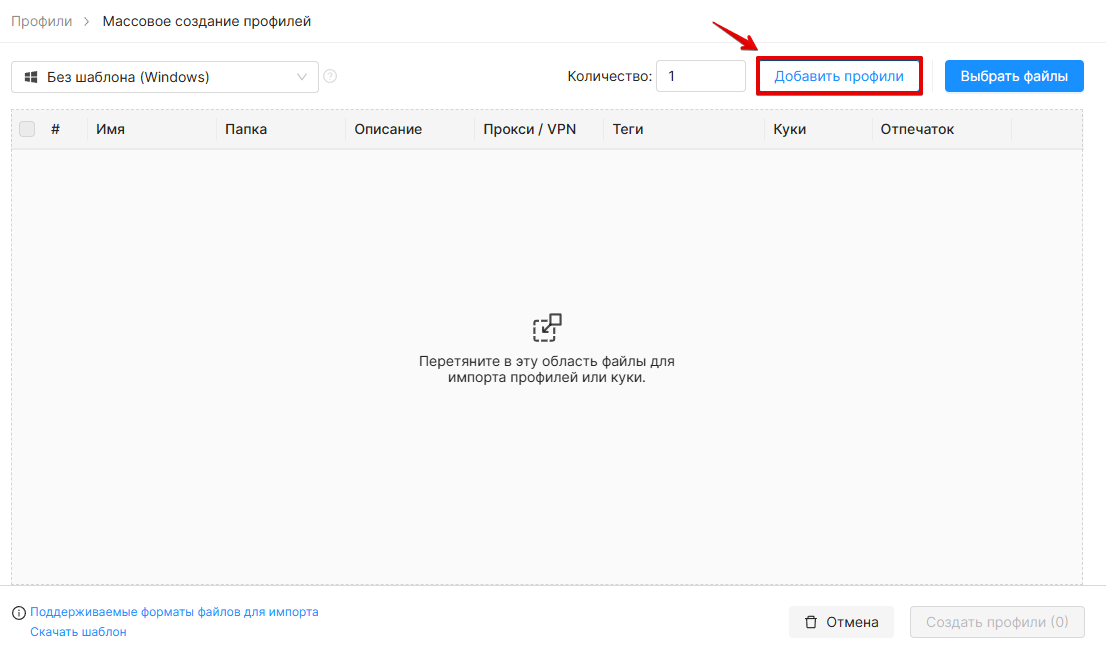Image resolution: width=1106 pixels, height=655 pixels.
Task: Click the 'Прокси / VPN' column header
Action: [530, 129]
